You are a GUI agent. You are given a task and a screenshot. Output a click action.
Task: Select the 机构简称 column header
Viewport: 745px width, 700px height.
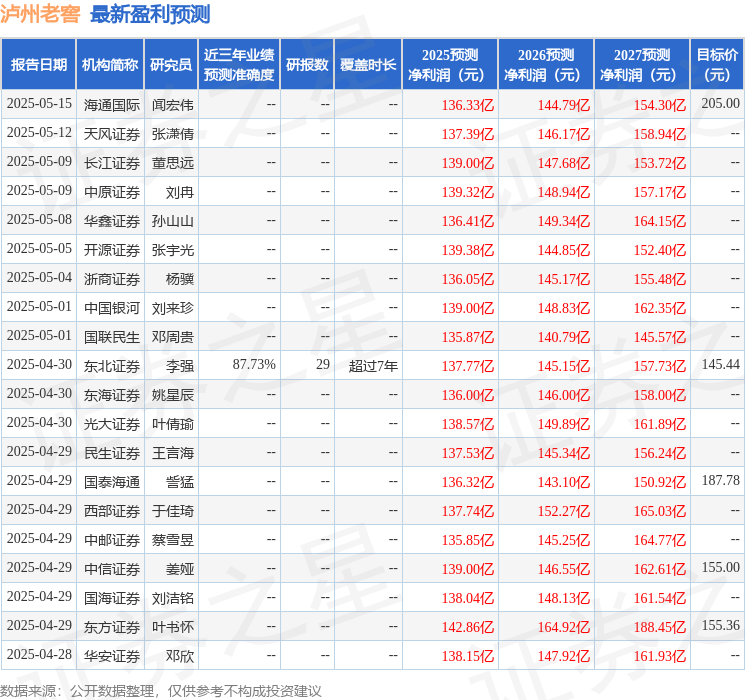coord(110,65)
